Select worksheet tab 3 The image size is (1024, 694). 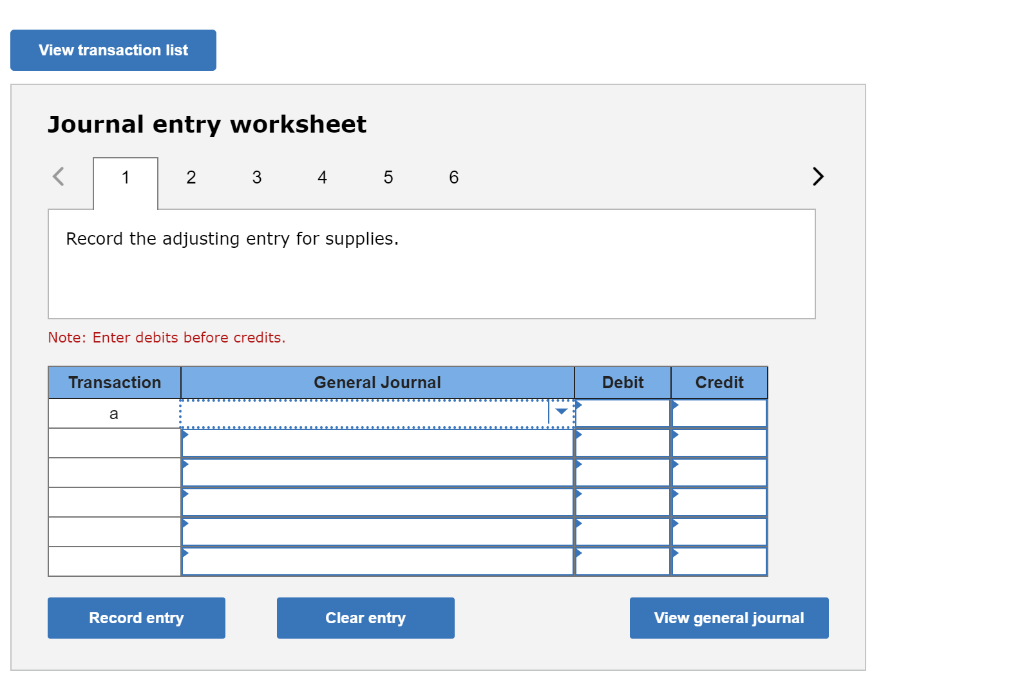tap(256, 177)
